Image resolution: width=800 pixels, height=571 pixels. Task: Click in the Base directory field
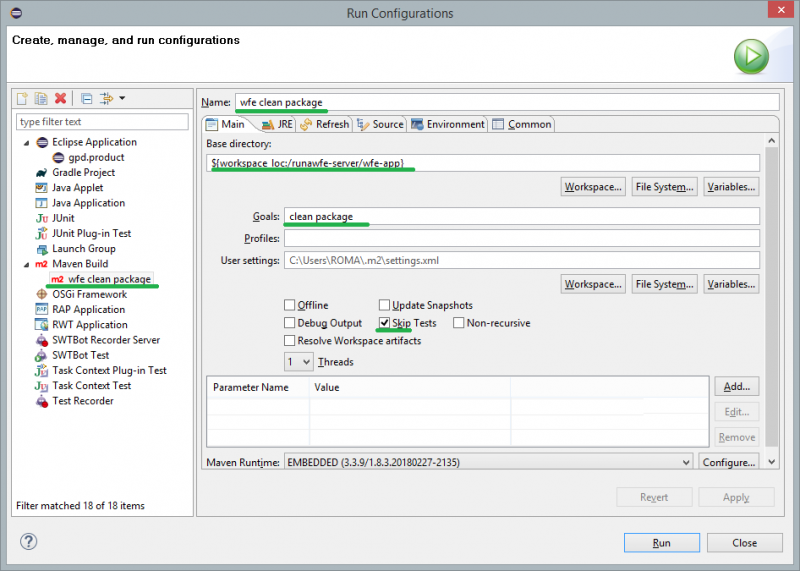pos(483,163)
